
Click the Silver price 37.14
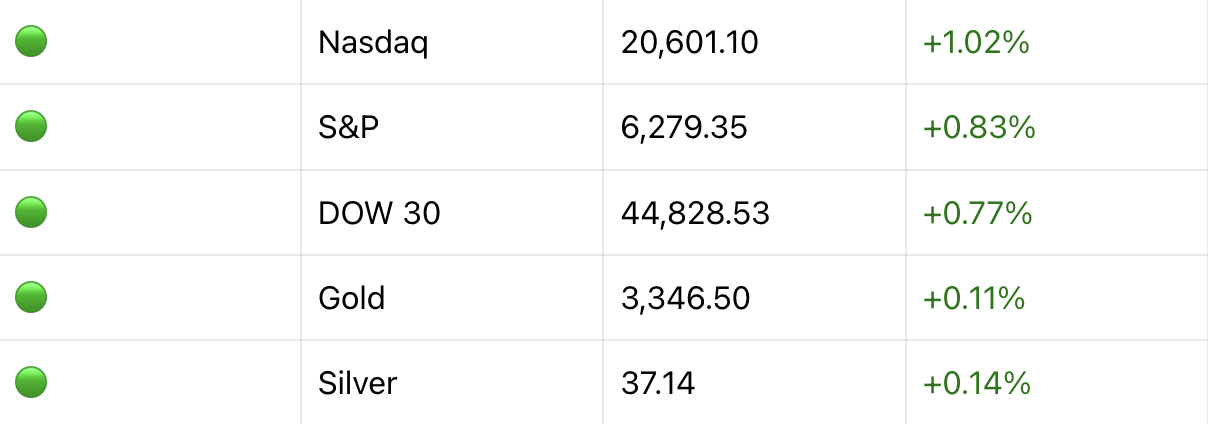(658, 383)
